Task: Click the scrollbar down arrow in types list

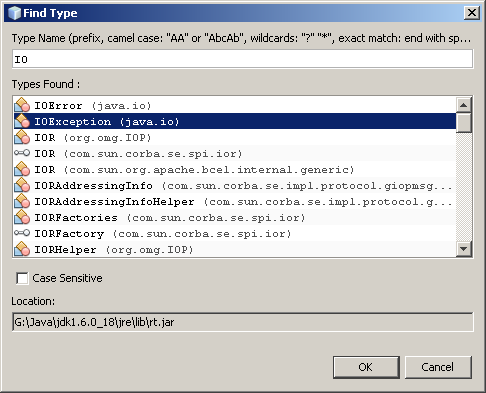Action: pos(464,249)
